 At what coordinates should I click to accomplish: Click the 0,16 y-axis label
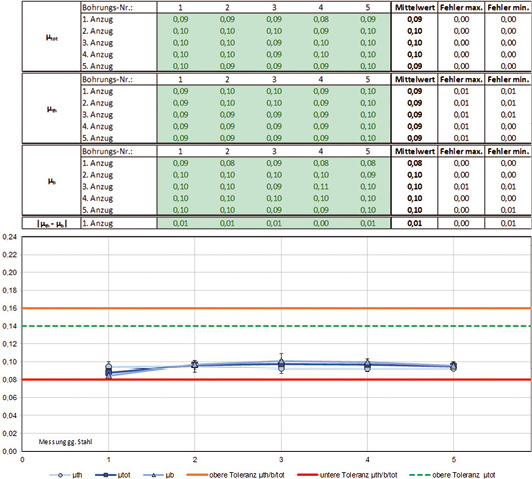point(10,308)
